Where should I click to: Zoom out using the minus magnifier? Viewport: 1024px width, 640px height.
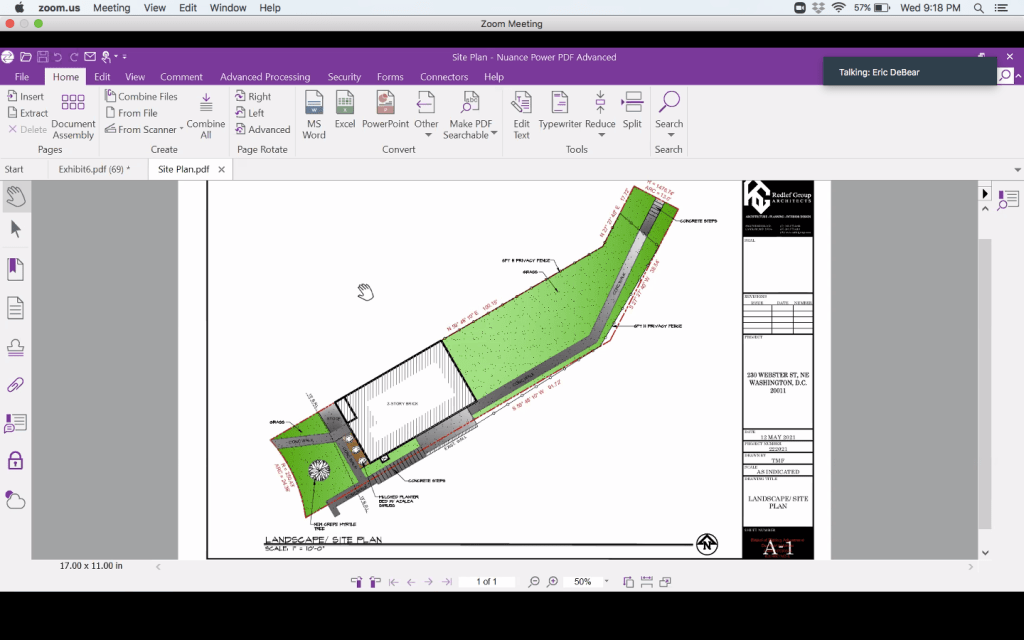coord(534,582)
